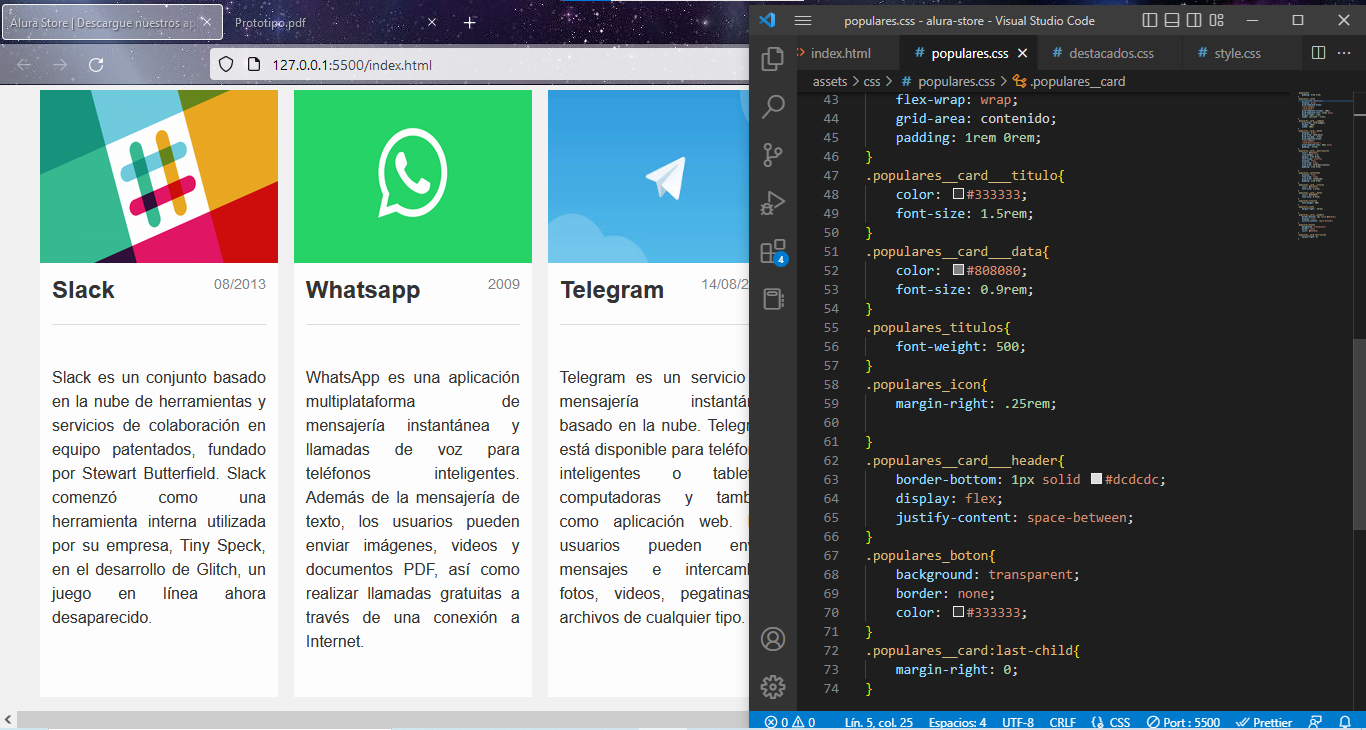Click the Slack card image
The height and width of the screenshot is (730, 1366).
[x=159, y=176]
